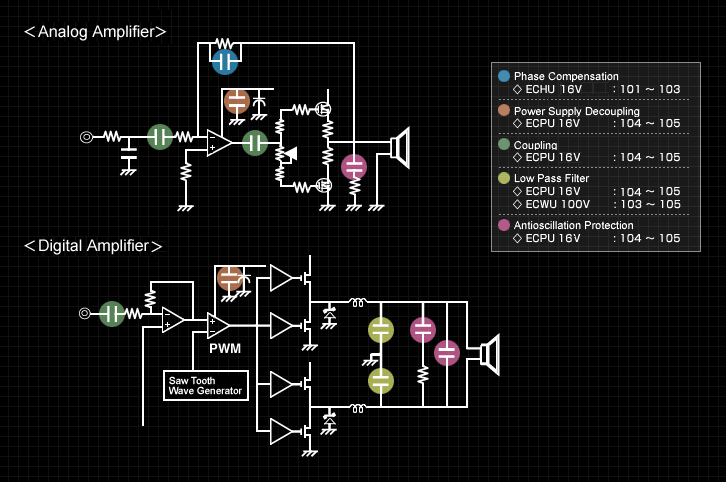Select the magenta capacitor beside the analog amplifier speaker
This screenshot has width=726, height=482.
[354, 166]
